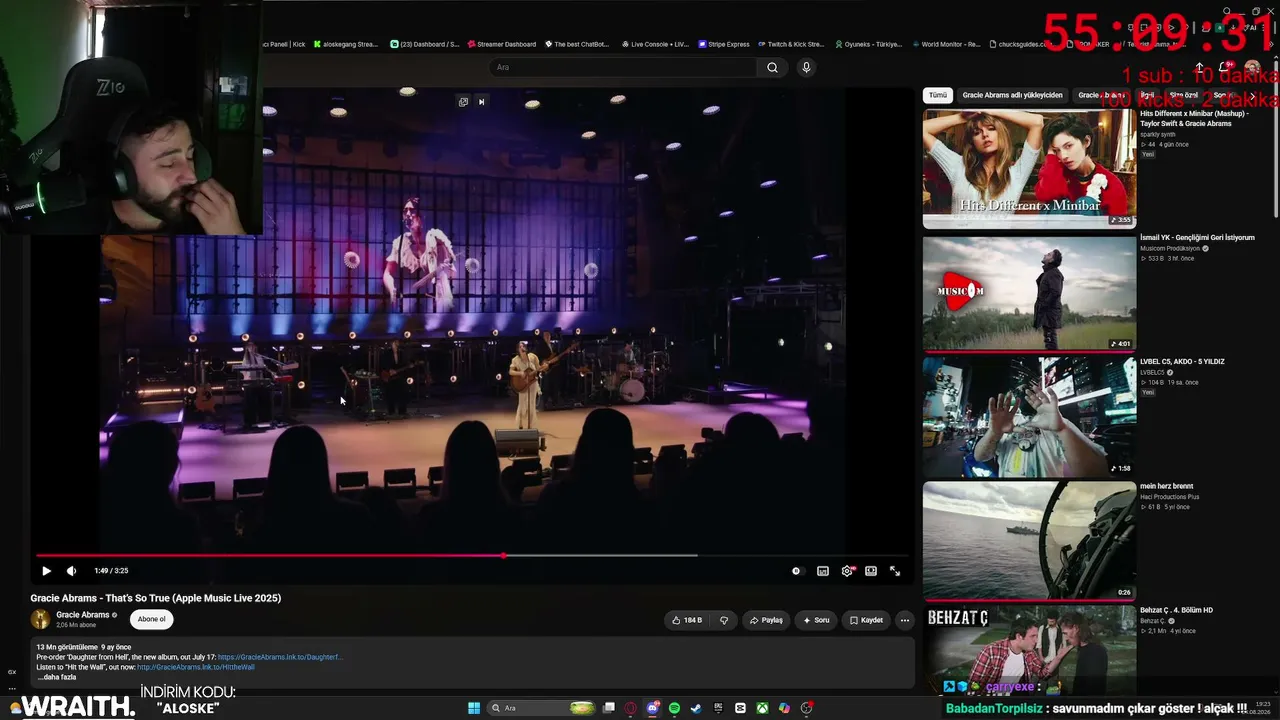Focus the YouTube search box

(x=622, y=67)
